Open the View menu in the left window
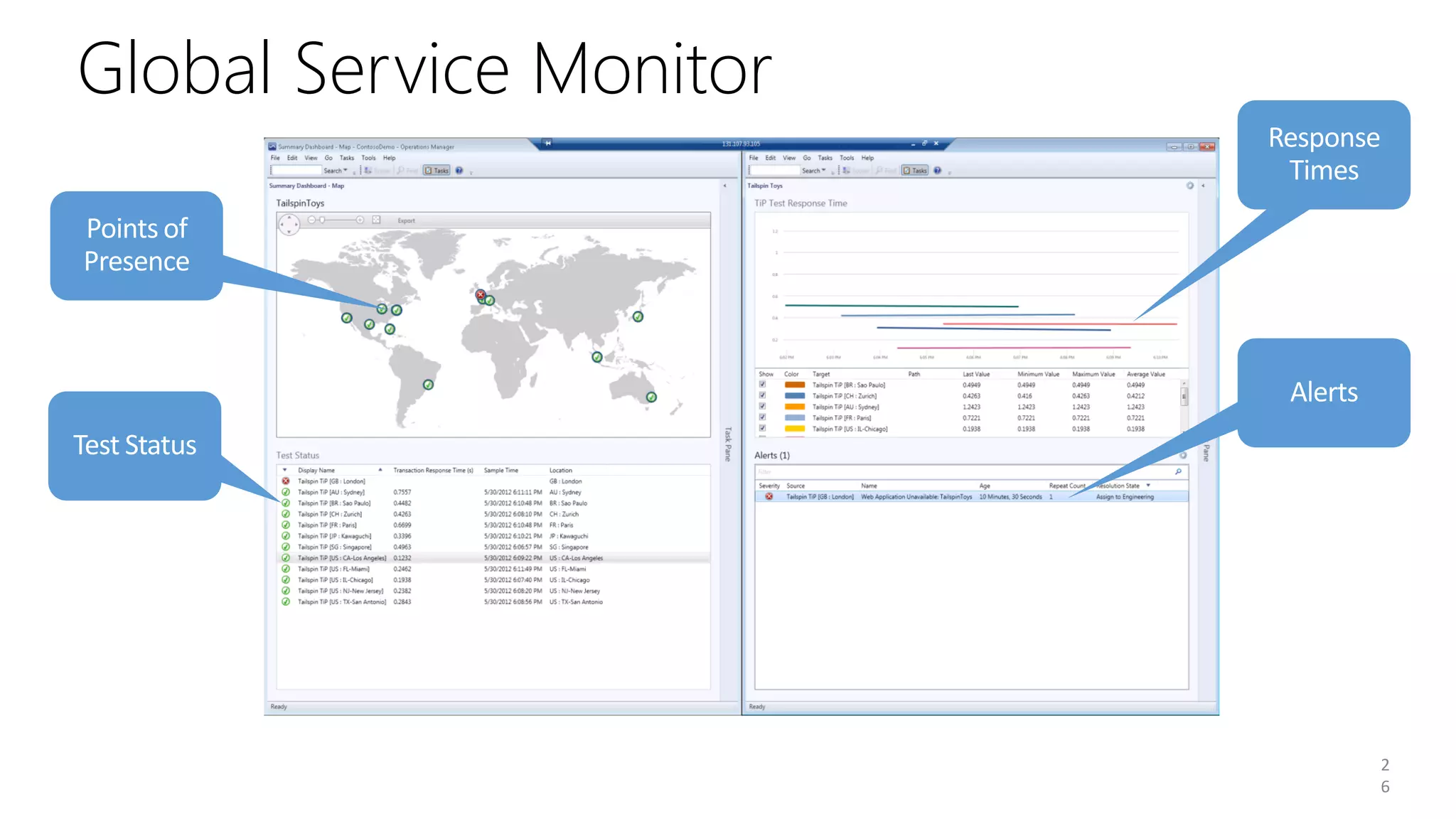 [x=311, y=158]
